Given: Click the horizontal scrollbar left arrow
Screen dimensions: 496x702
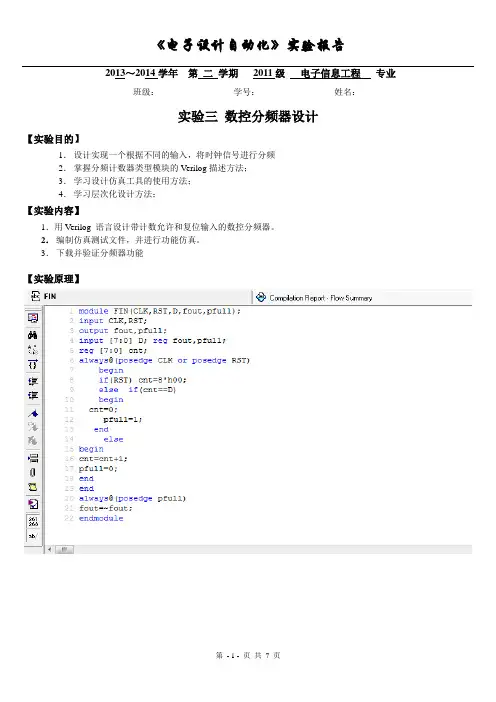Looking at the screenshot, I should tap(49, 549).
